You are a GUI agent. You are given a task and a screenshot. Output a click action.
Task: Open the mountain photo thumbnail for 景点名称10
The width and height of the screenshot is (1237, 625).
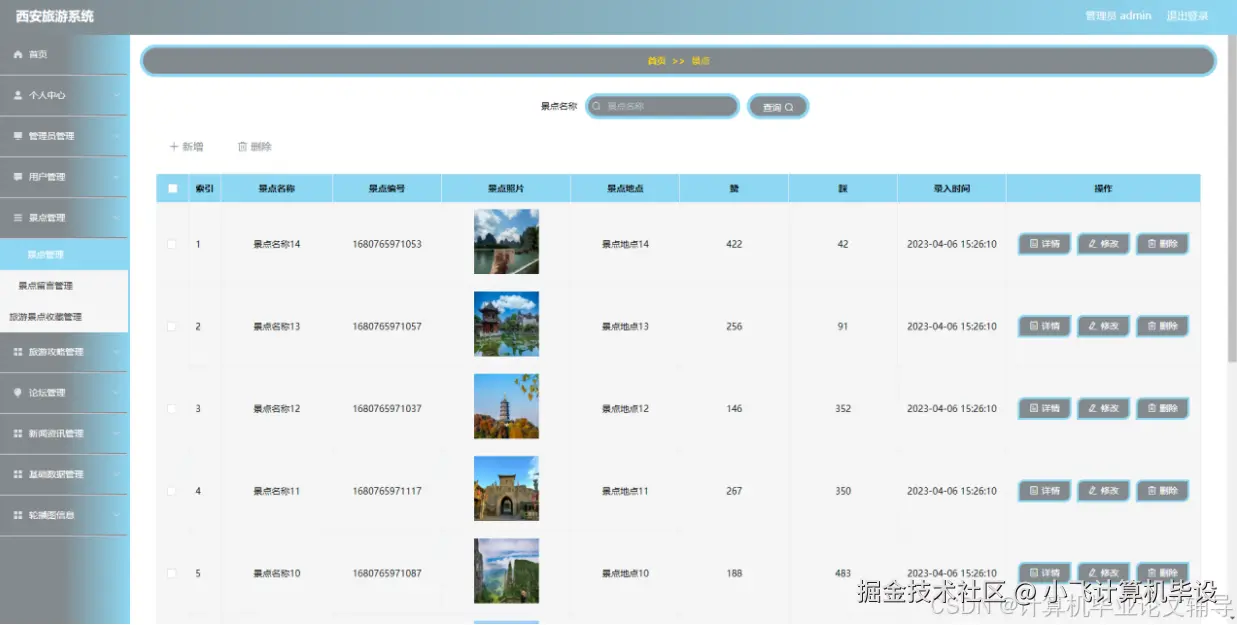point(506,571)
